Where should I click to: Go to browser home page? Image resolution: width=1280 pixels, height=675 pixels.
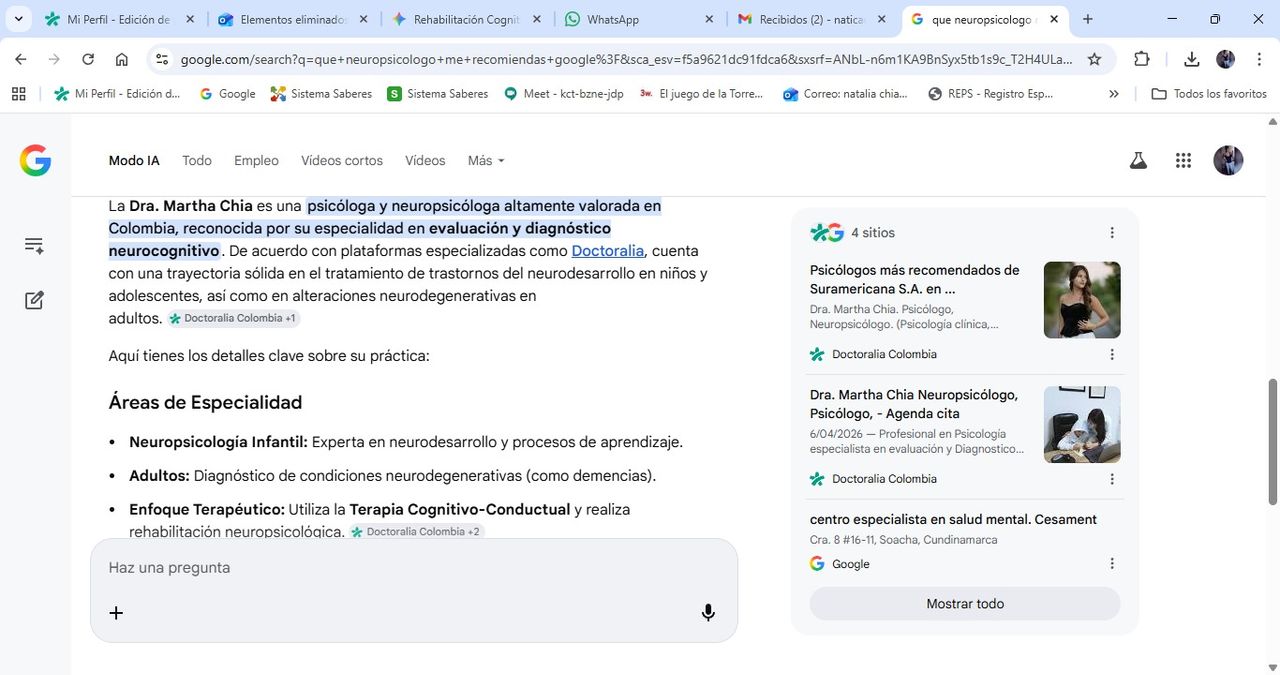tap(122, 60)
